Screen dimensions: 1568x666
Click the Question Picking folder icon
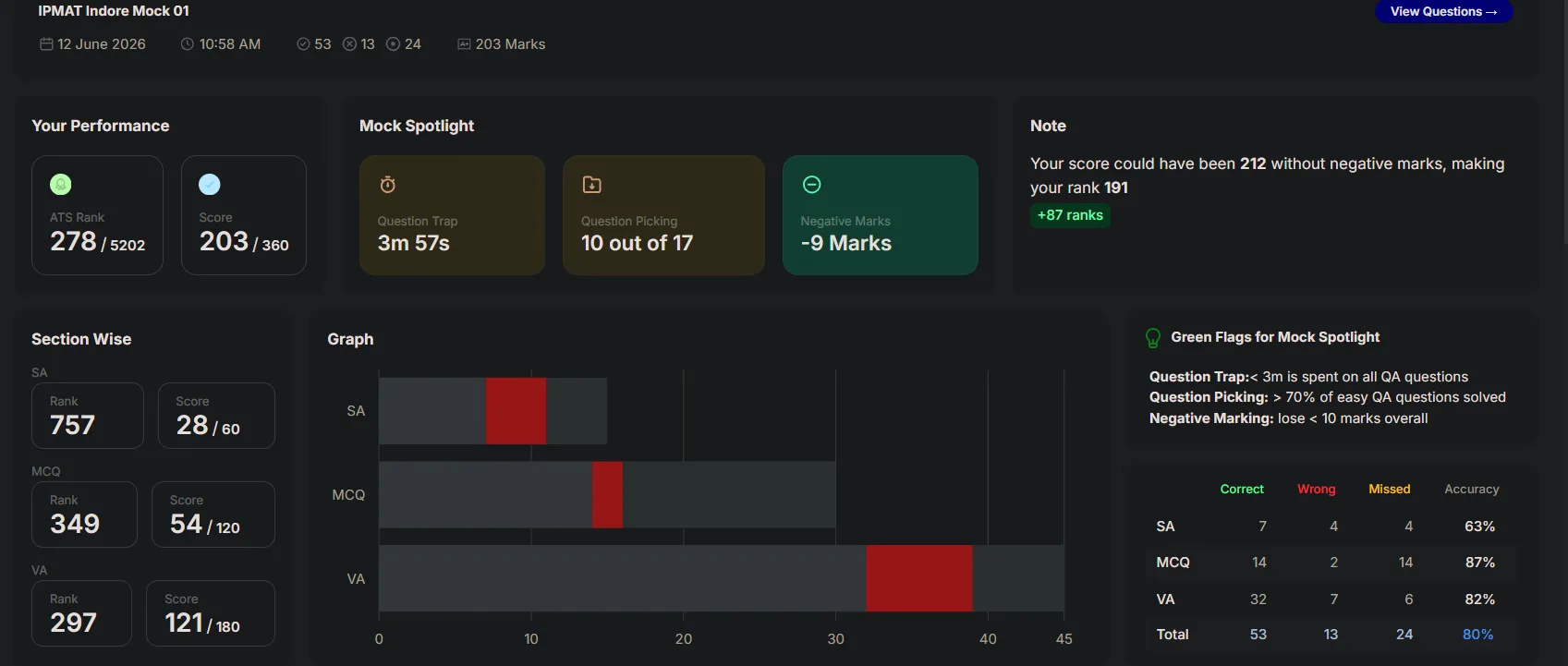591,185
